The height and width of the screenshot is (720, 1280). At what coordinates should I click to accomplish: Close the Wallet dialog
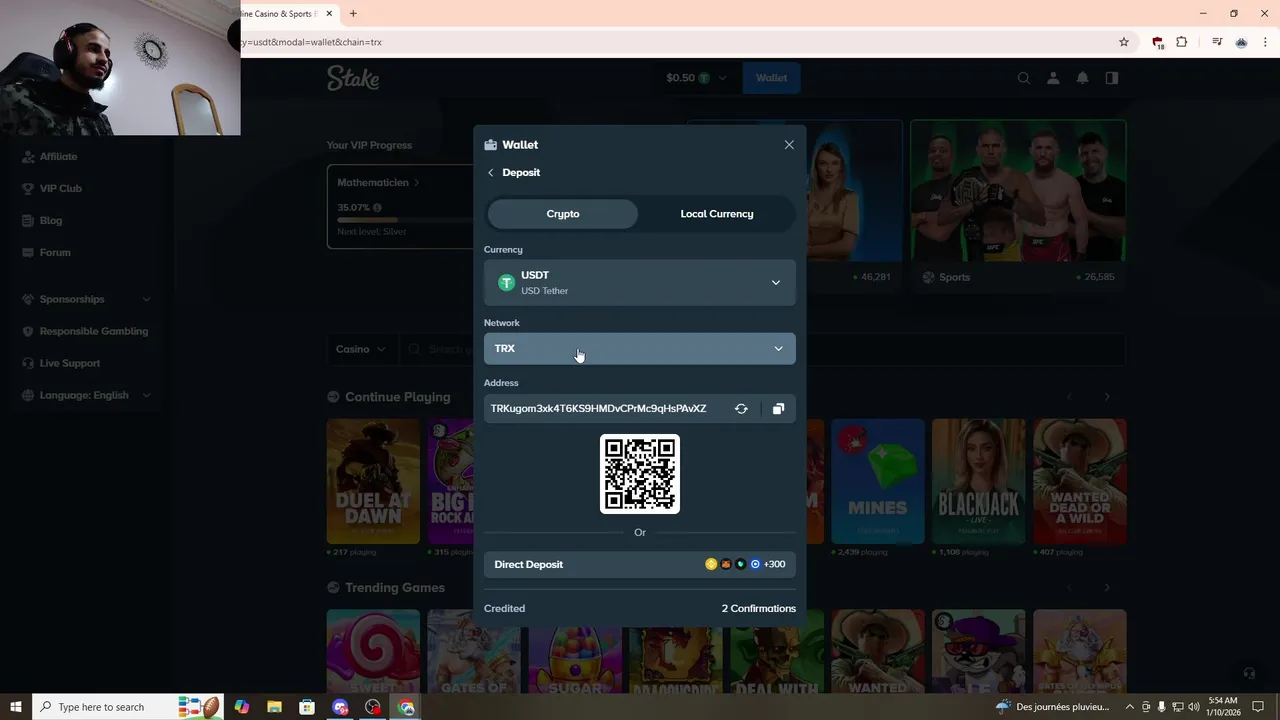click(x=789, y=145)
